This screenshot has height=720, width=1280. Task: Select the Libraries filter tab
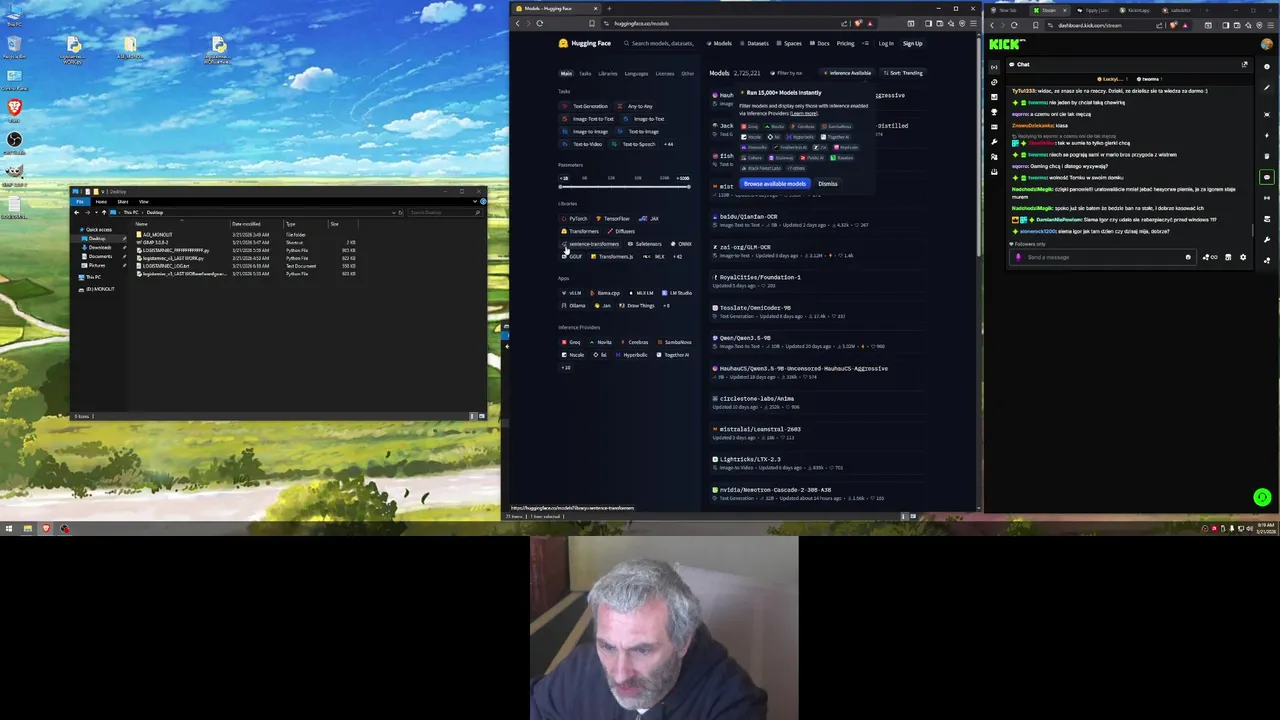[608, 73]
